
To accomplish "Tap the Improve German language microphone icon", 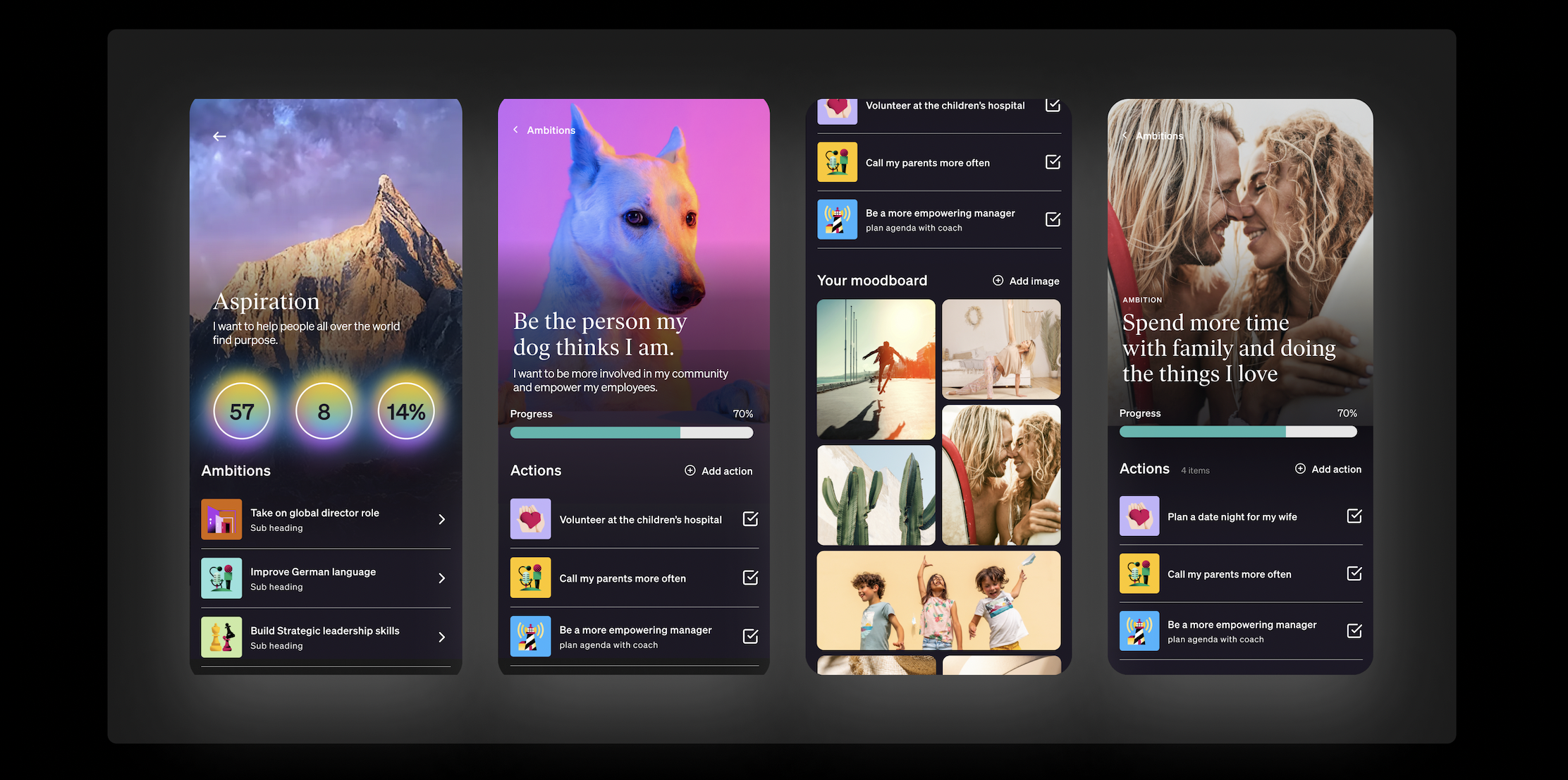I will click(221, 578).
